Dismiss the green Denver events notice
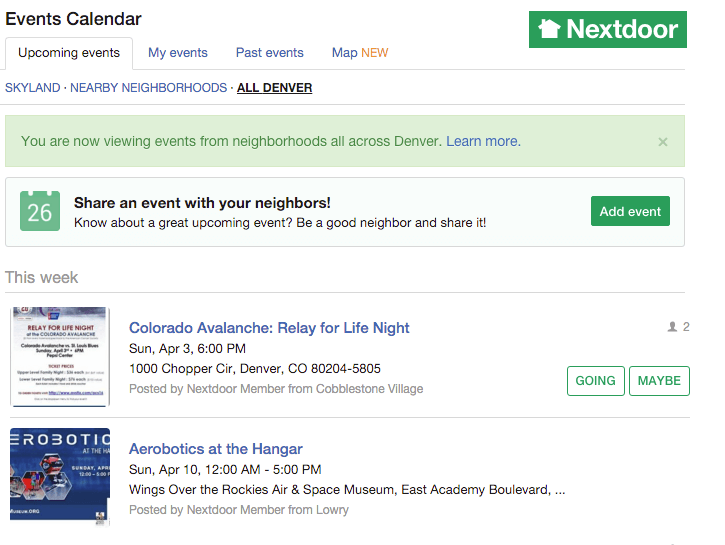Image resolution: width=725 pixels, height=545 pixels. click(x=663, y=142)
